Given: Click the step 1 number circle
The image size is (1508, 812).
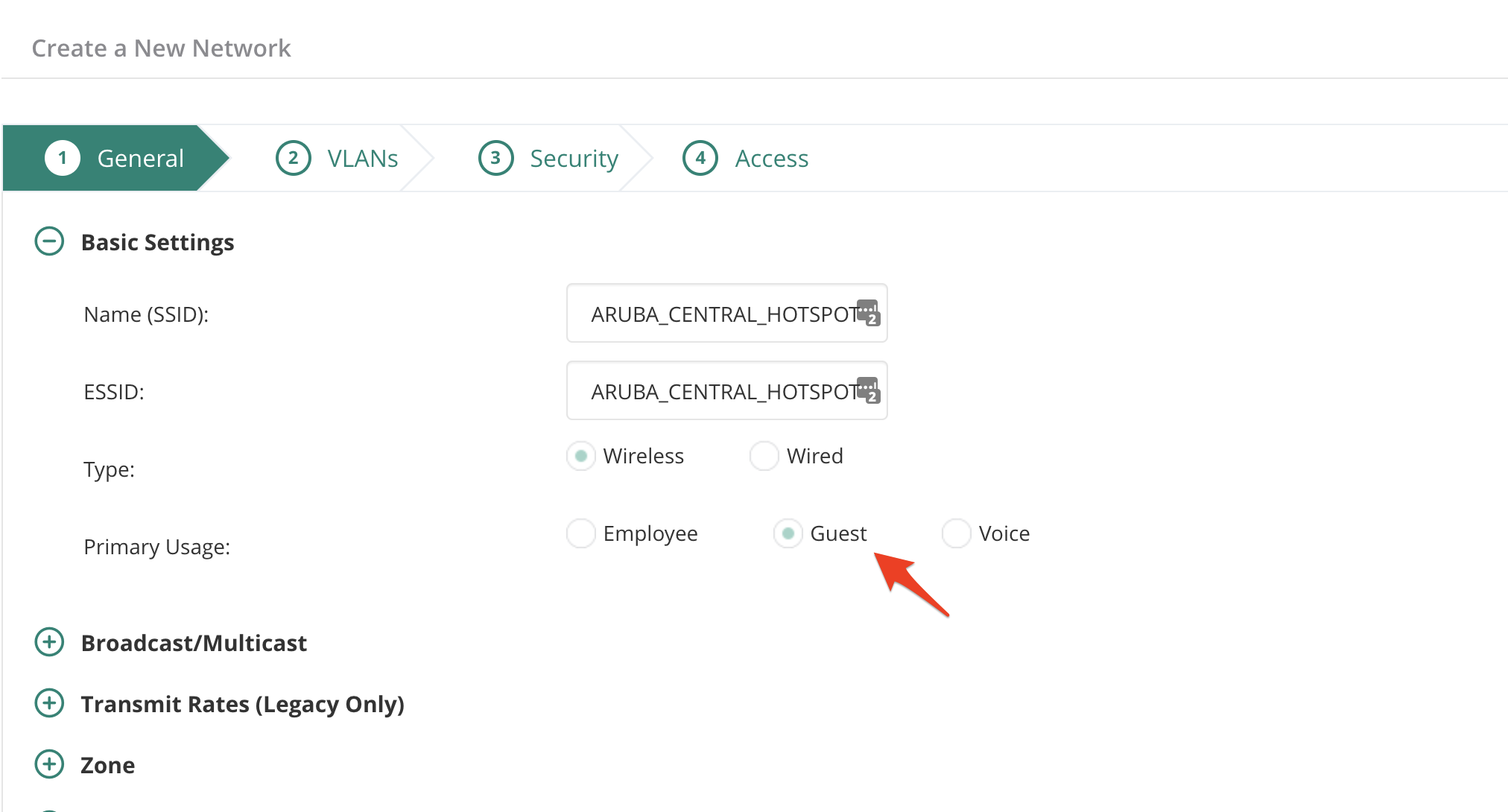Looking at the screenshot, I should point(63,158).
